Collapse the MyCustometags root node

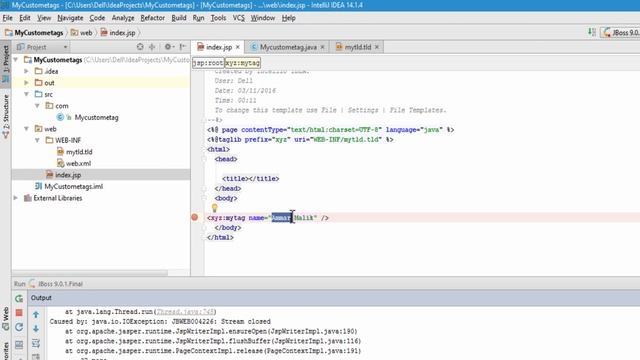tap(16, 60)
